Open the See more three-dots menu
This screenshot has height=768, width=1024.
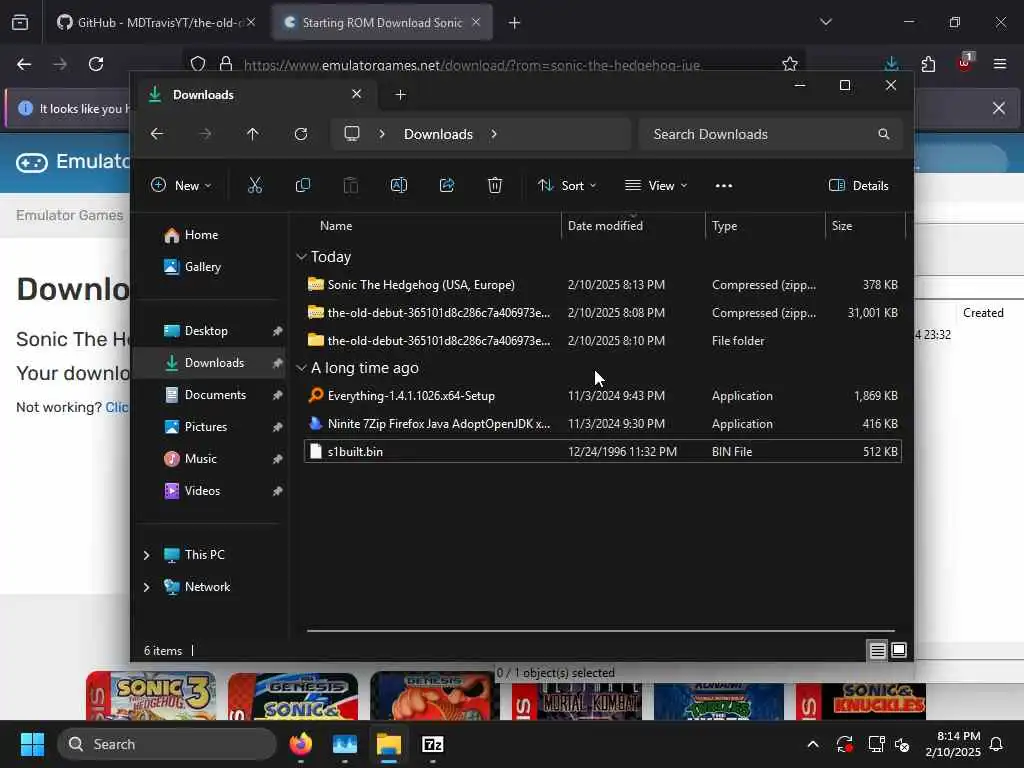tap(724, 185)
